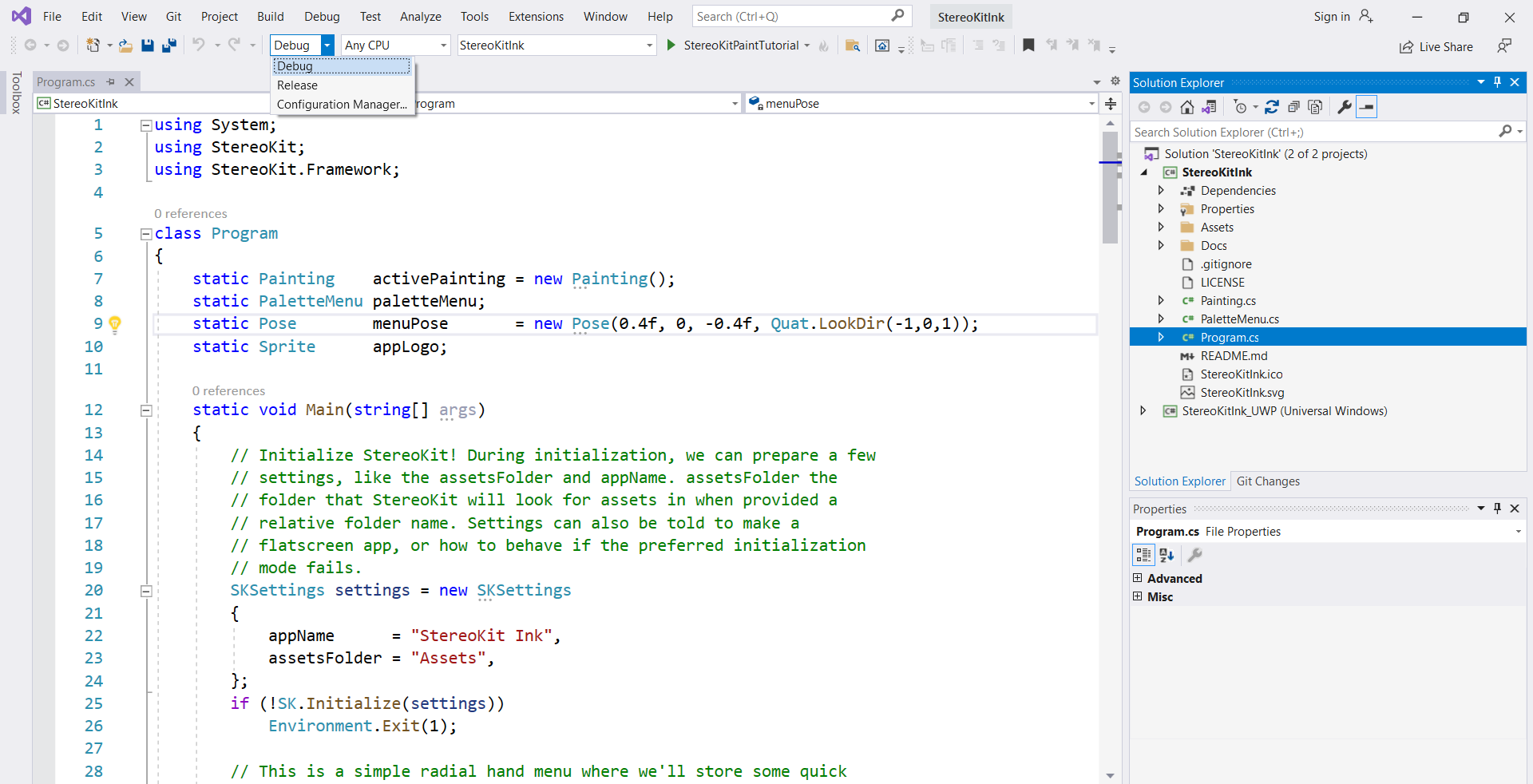Click Pending Changes Filter clock icon
Screen dimensions: 1533x784
click(x=1240, y=107)
